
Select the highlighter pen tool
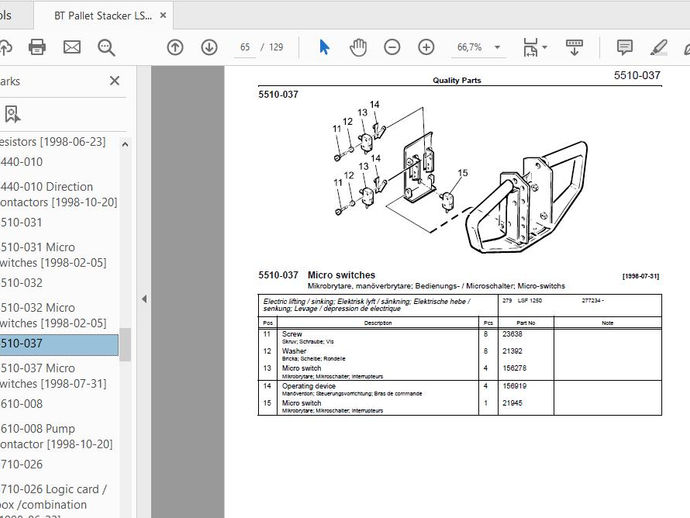coord(659,47)
